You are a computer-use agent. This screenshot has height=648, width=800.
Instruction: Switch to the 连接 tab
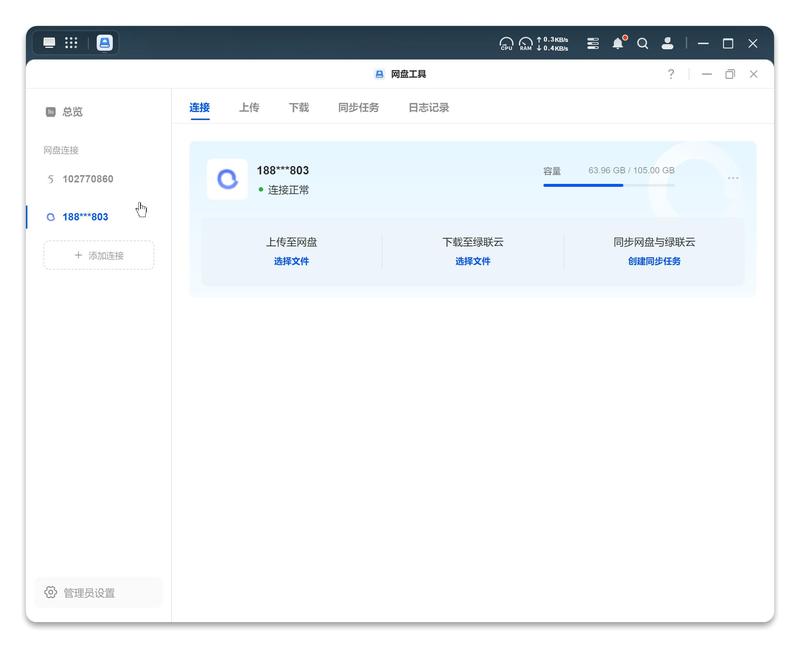point(199,107)
